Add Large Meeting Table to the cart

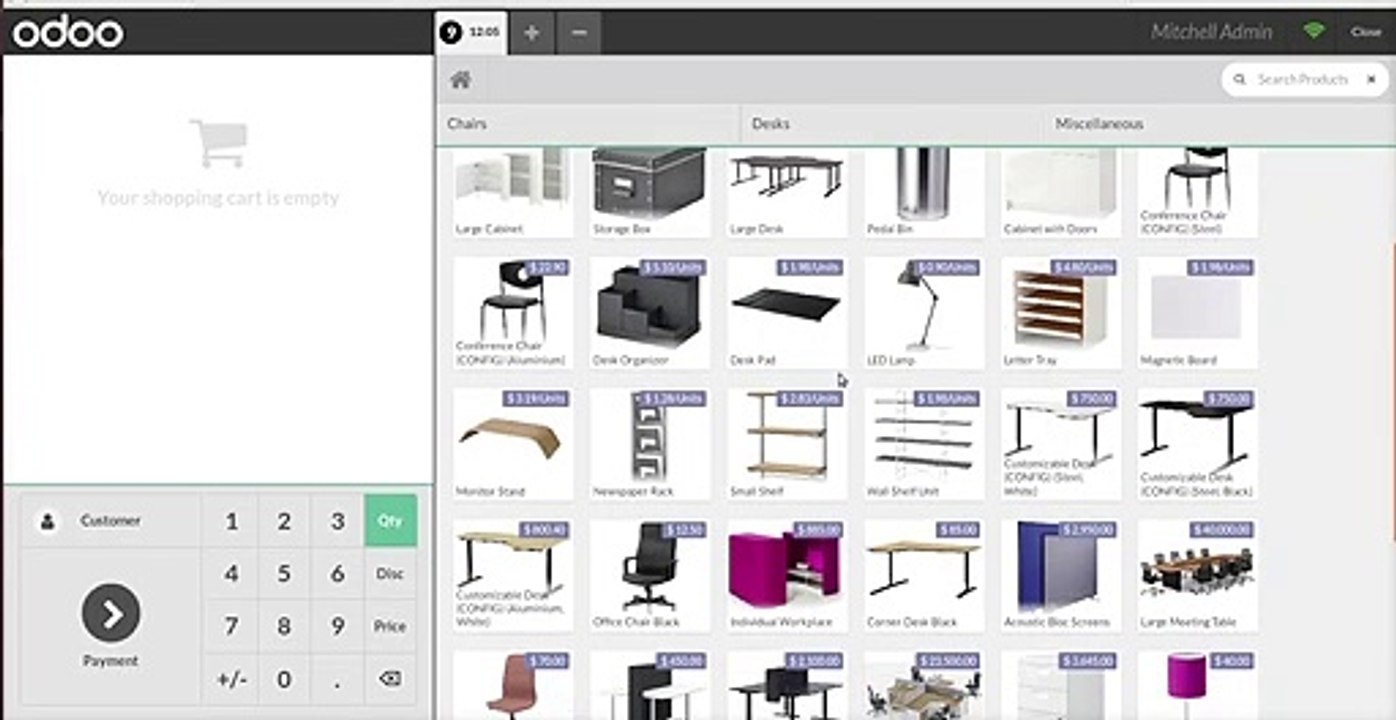pyautogui.click(x=1198, y=575)
